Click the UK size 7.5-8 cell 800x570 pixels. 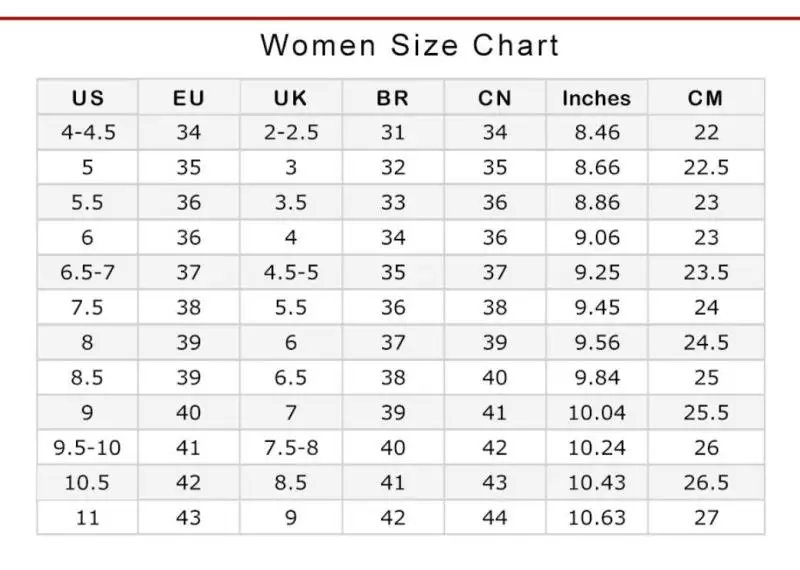[x=291, y=448]
